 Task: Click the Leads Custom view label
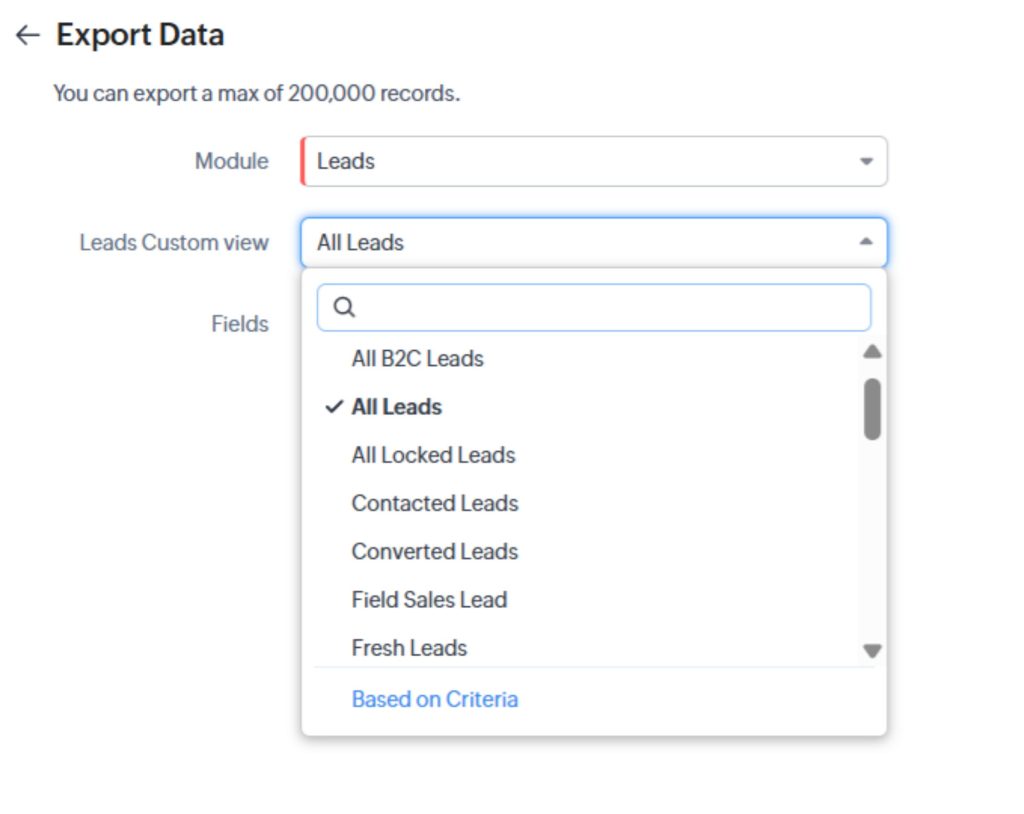174,242
